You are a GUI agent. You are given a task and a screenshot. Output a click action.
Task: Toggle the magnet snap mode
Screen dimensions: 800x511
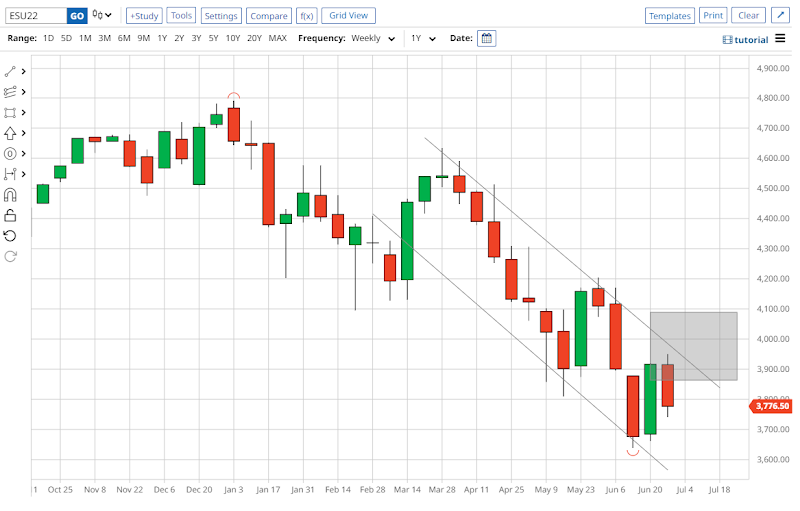[11, 195]
